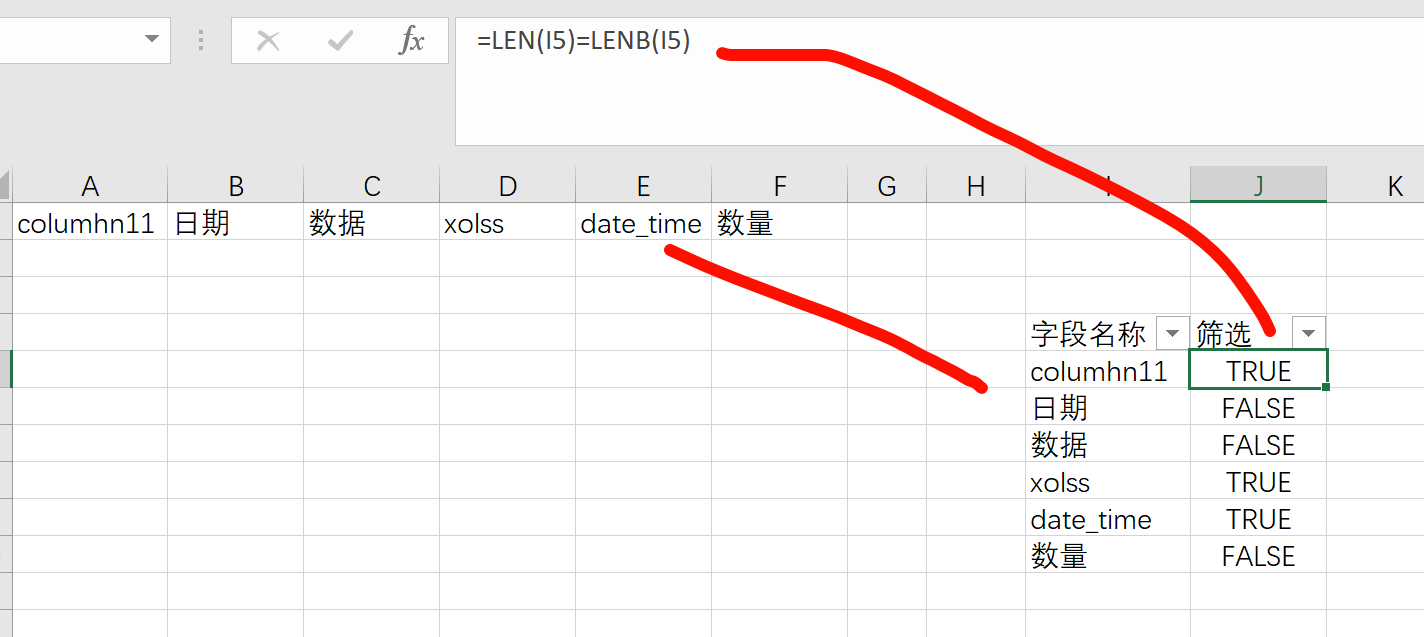The height and width of the screenshot is (637, 1424).
Task: Open the Insert Function fx dialog
Action: click(x=411, y=41)
